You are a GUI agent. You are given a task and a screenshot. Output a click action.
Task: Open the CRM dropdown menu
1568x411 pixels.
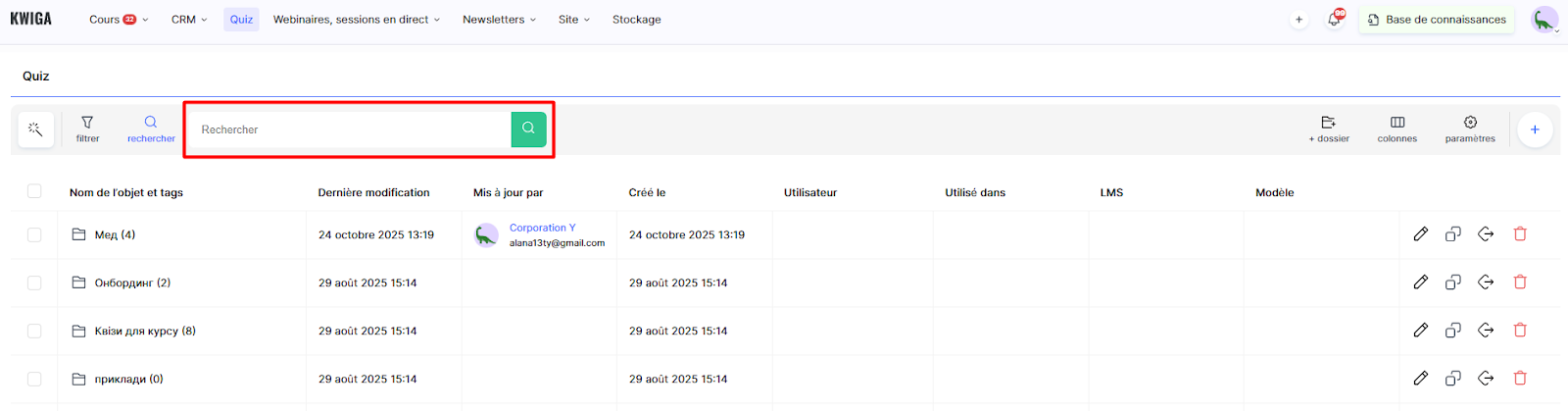tap(189, 20)
